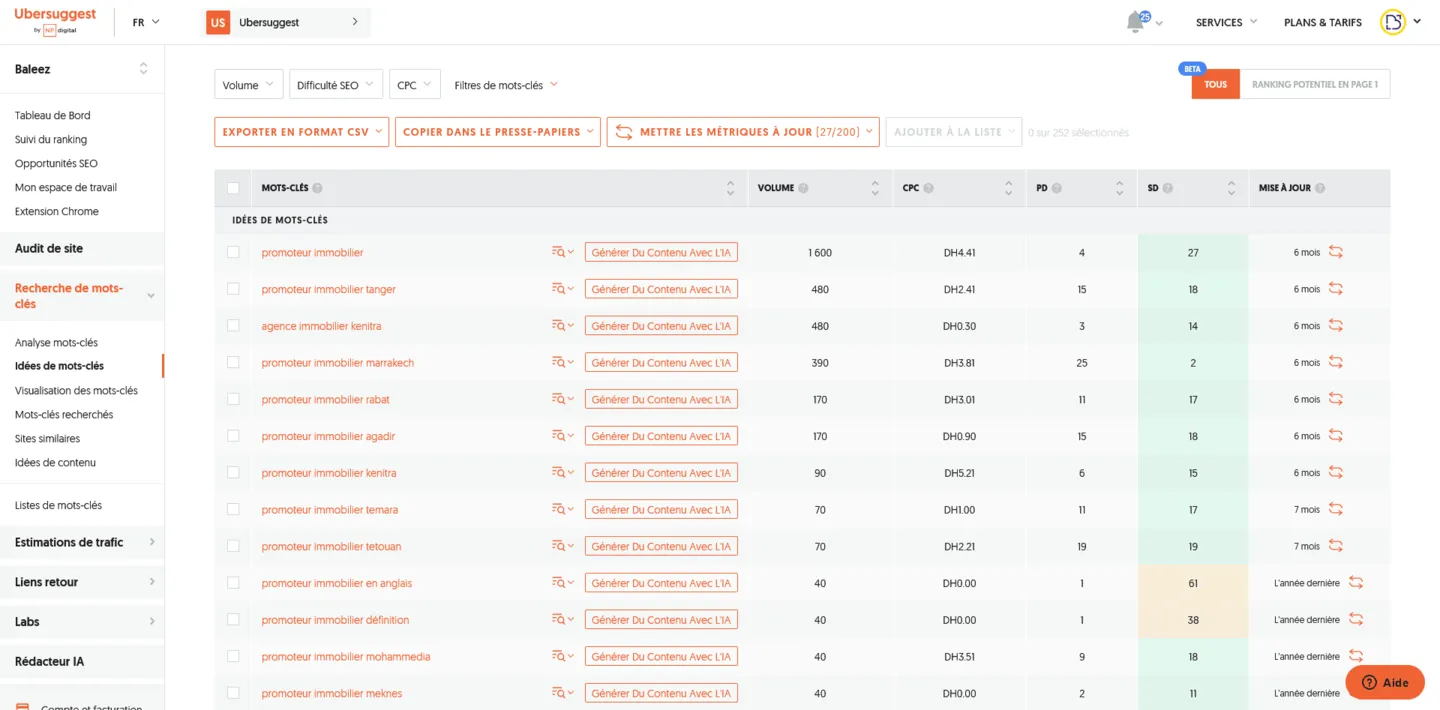Open search options icon for promoteur immobilier meknes
The image size is (1440, 710).
(563, 693)
